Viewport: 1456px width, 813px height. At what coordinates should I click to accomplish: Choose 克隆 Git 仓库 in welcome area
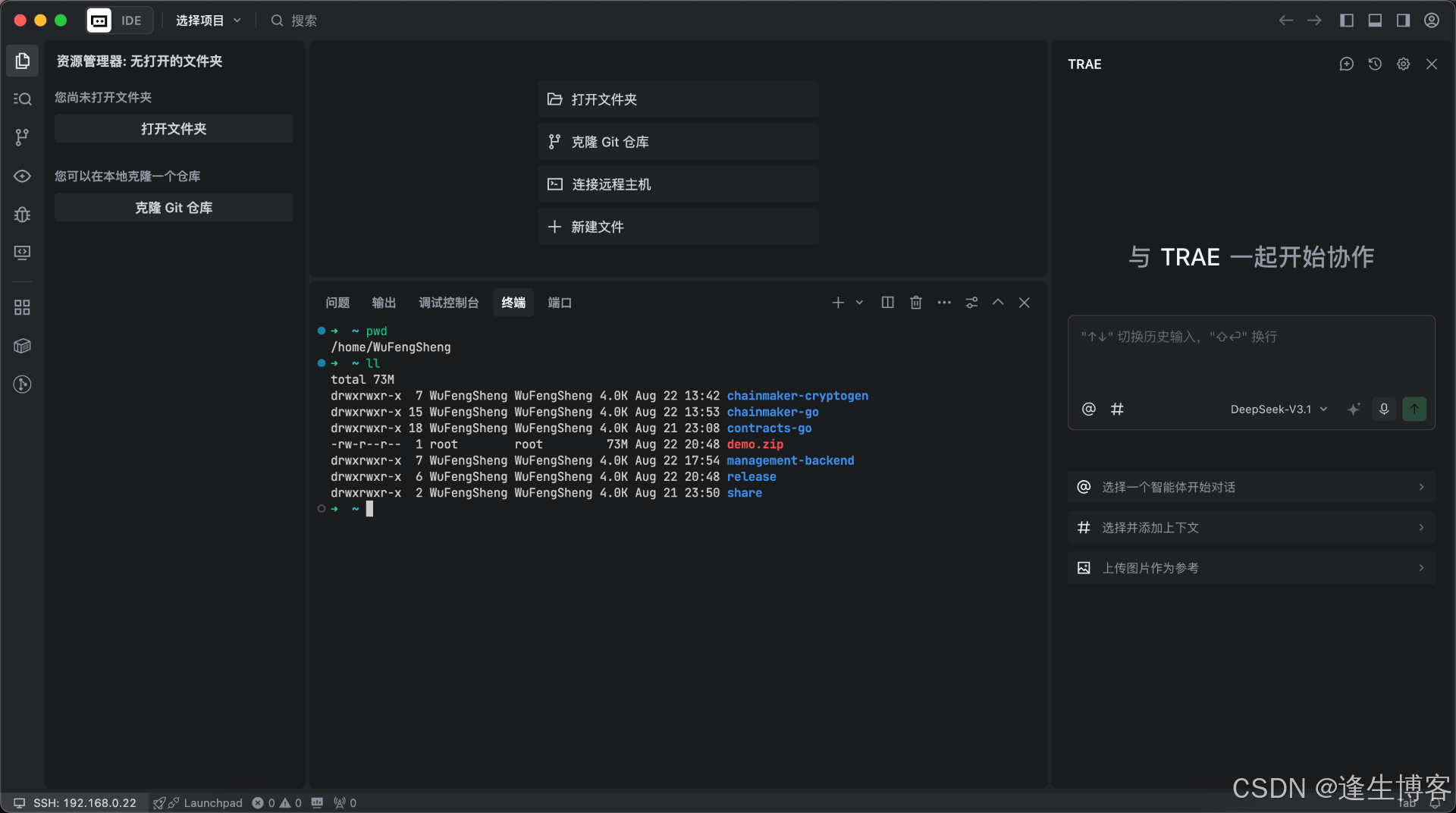click(679, 142)
